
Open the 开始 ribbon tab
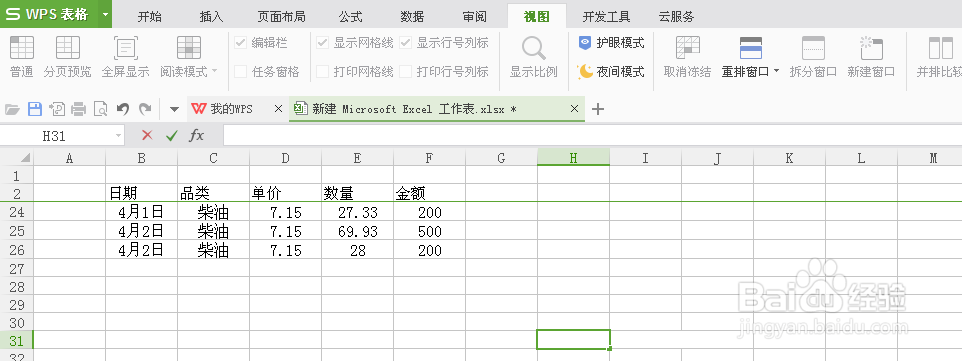[149, 17]
